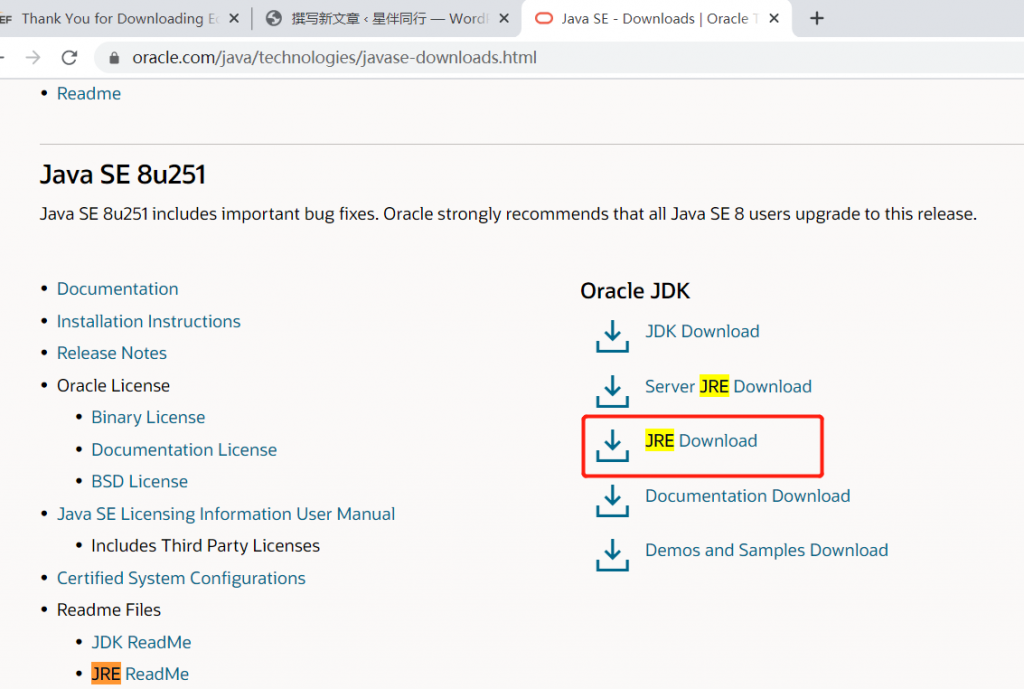Close the Java SE Downloads tab
Viewport: 1024px width, 689px height.
(x=774, y=18)
